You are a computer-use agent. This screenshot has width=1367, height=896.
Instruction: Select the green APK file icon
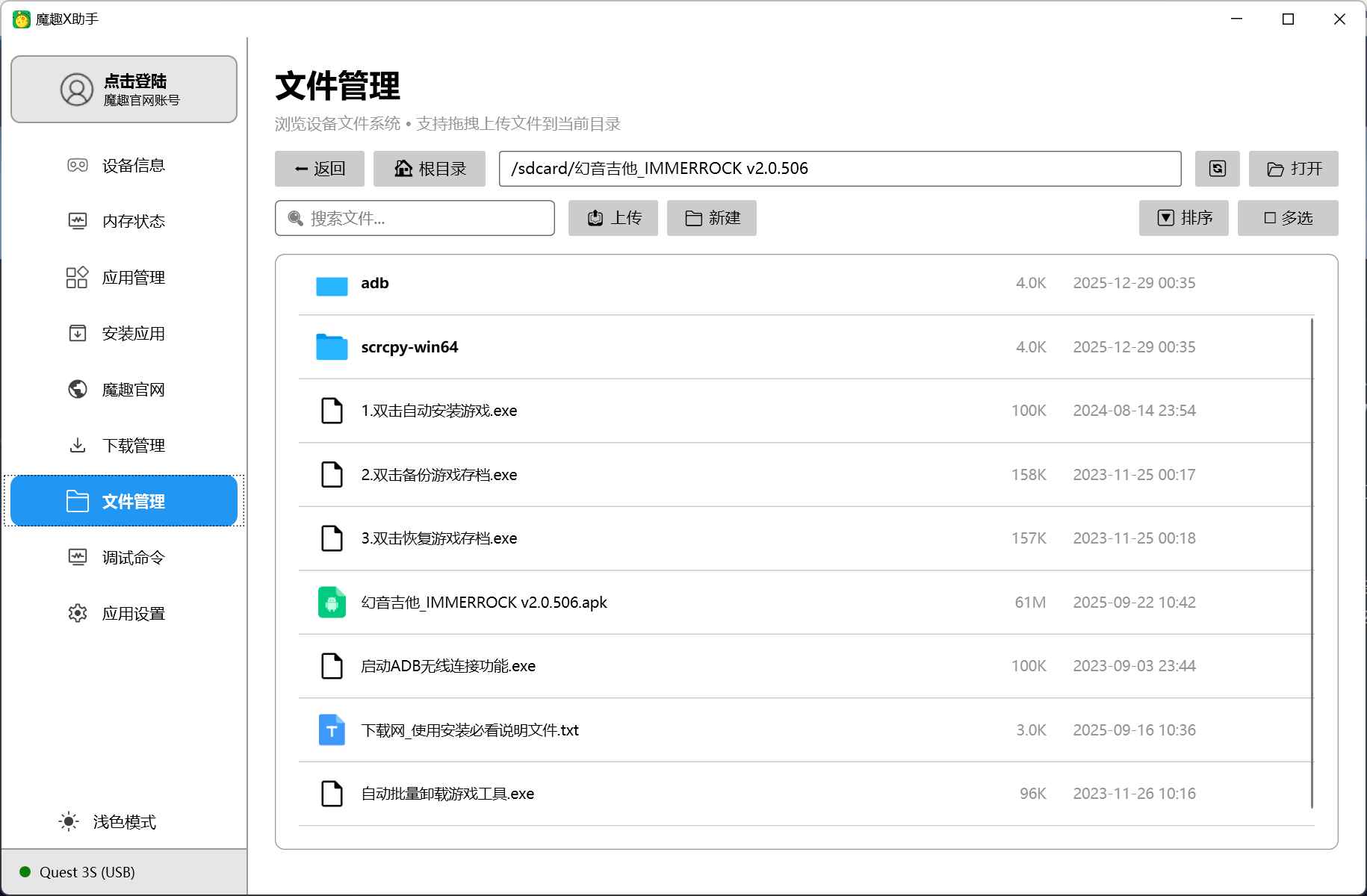332,603
